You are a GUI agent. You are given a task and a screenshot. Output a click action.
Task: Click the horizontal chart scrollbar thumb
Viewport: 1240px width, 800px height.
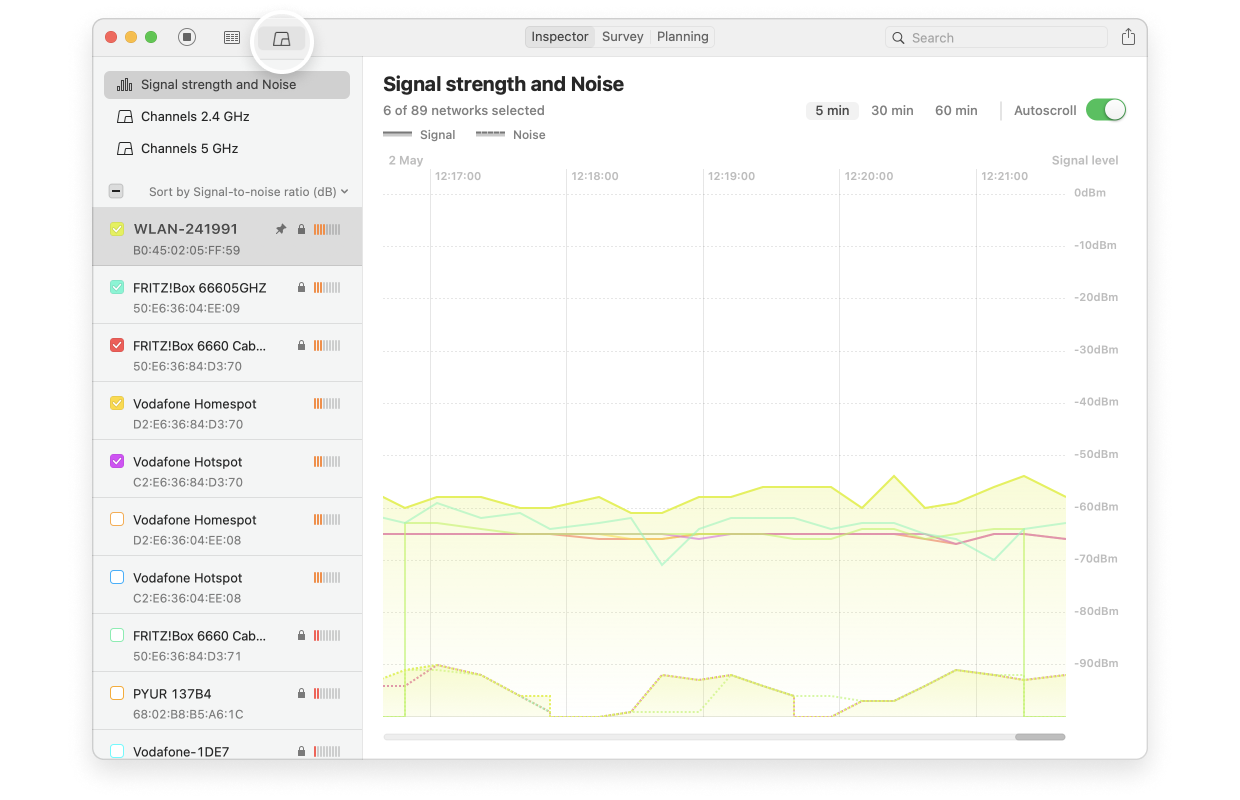tap(1040, 737)
